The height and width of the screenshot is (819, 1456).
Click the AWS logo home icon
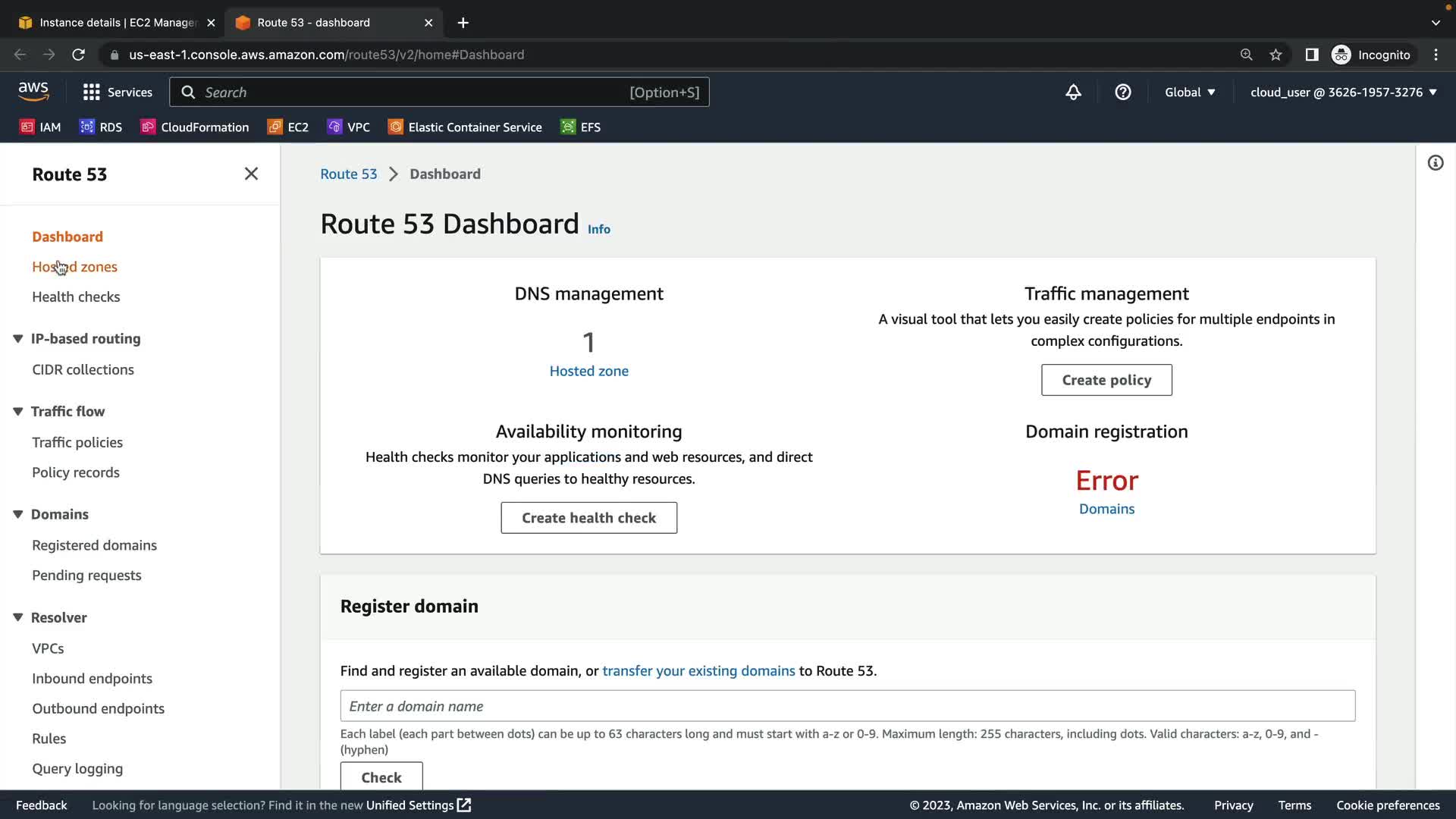(33, 91)
